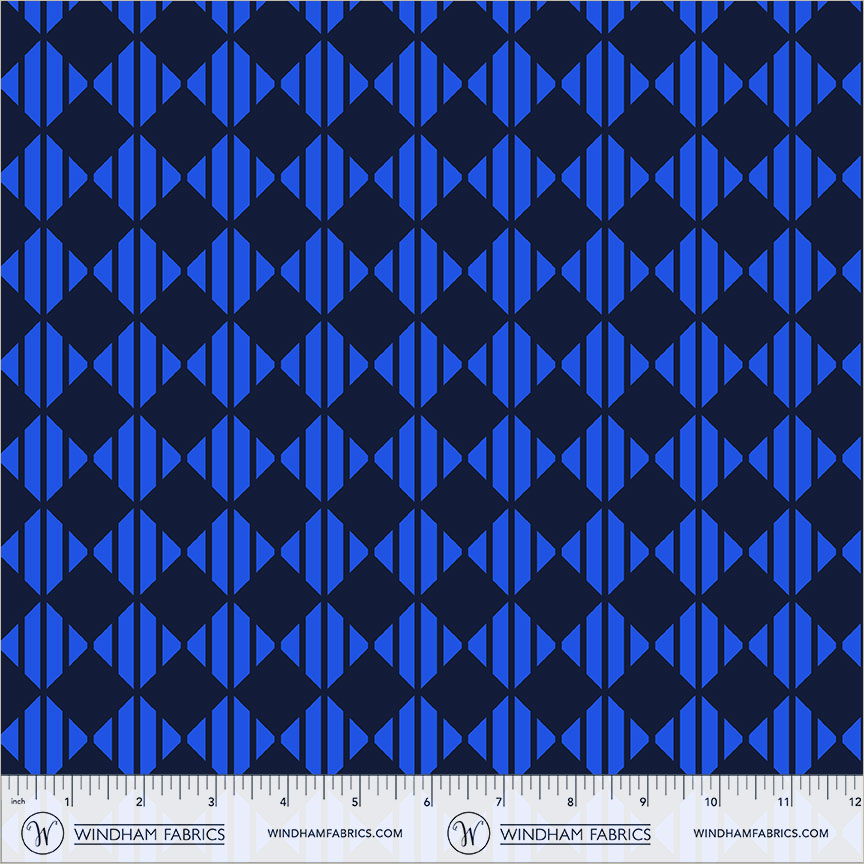Click the number 6 on the ruler
The image size is (864, 864).
[427, 802]
